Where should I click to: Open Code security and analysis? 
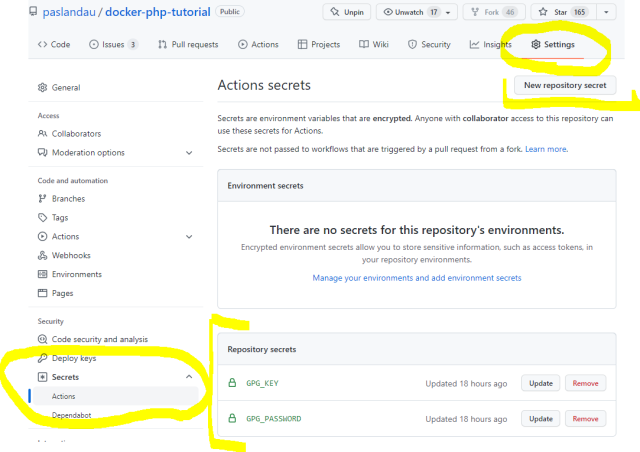[100, 339]
